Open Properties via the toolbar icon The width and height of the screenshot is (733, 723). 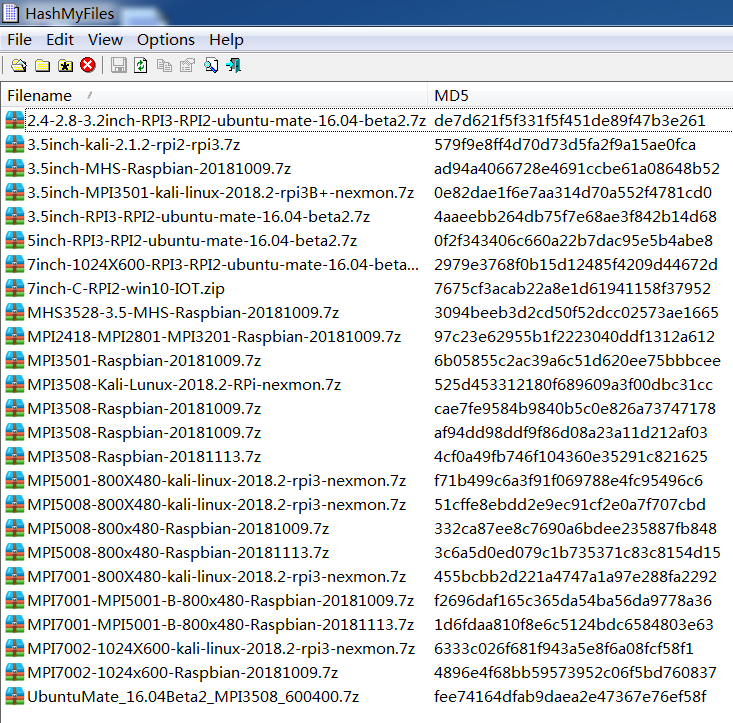187,66
